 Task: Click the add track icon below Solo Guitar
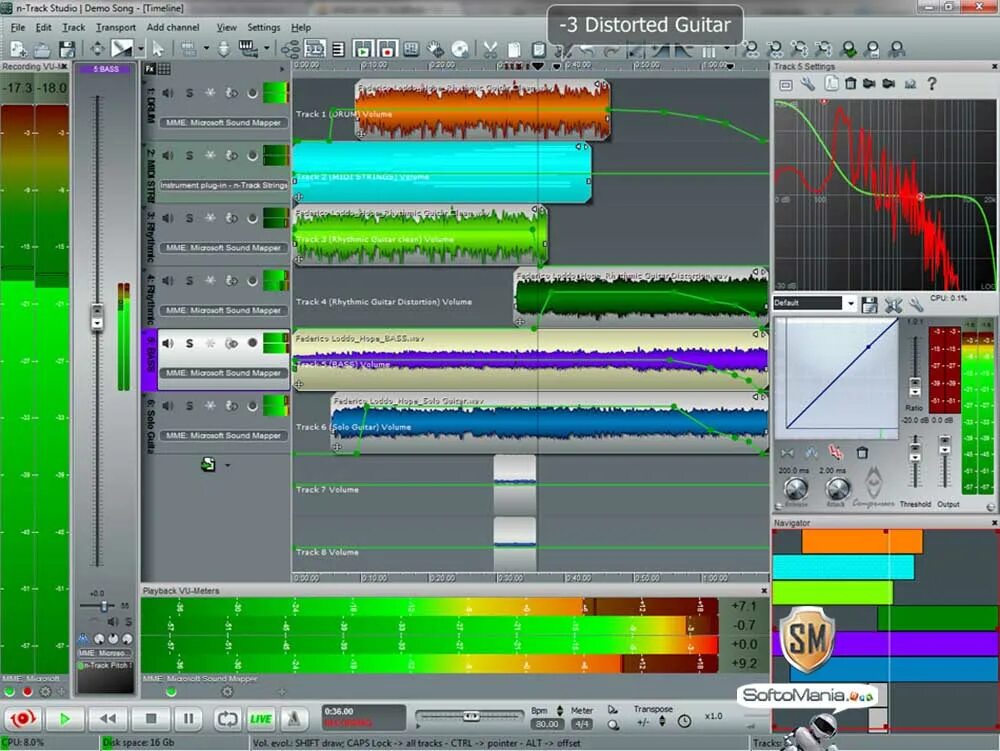pos(208,464)
